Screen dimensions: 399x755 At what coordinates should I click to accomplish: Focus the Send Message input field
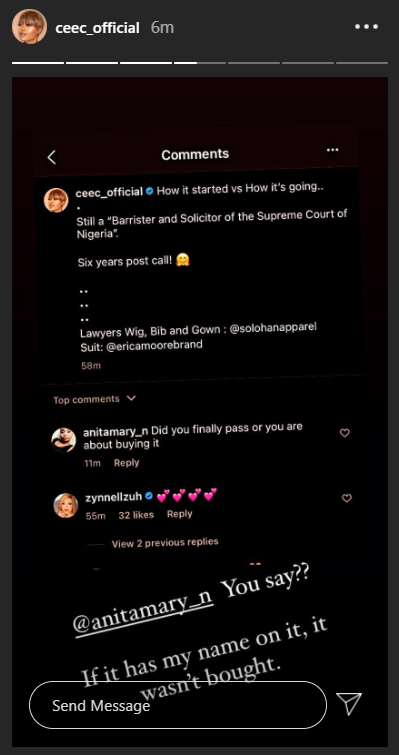pyautogui.click(x=178, y=705)
